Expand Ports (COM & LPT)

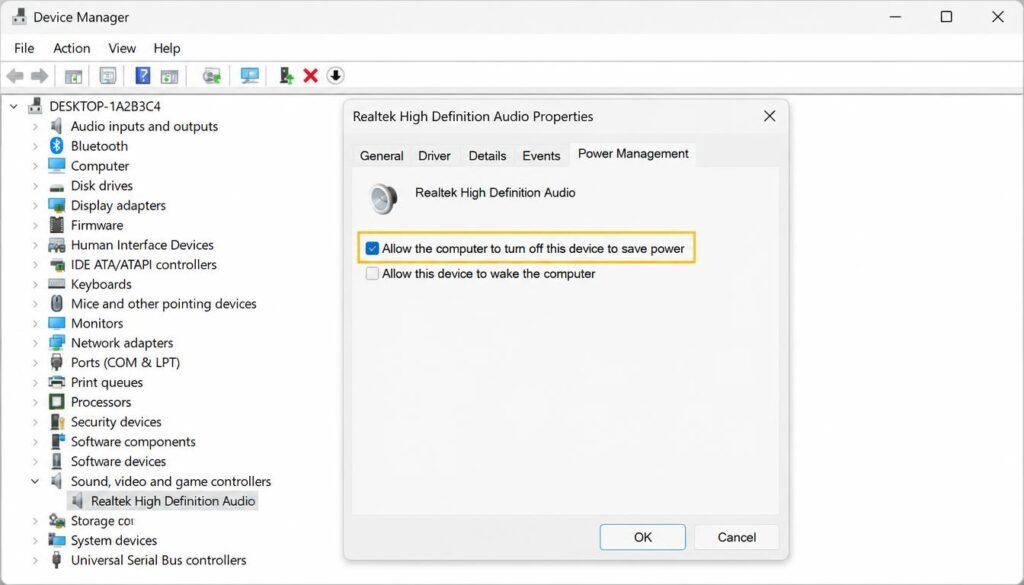click(35, 362)
